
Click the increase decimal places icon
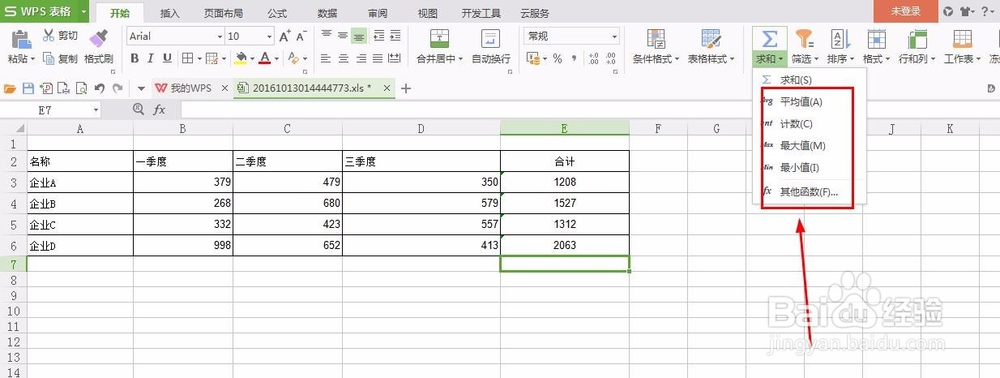594,59
